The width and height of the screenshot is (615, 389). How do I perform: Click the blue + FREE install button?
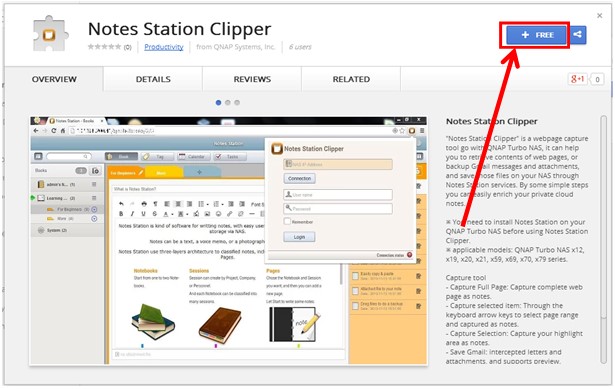[536, 35]
